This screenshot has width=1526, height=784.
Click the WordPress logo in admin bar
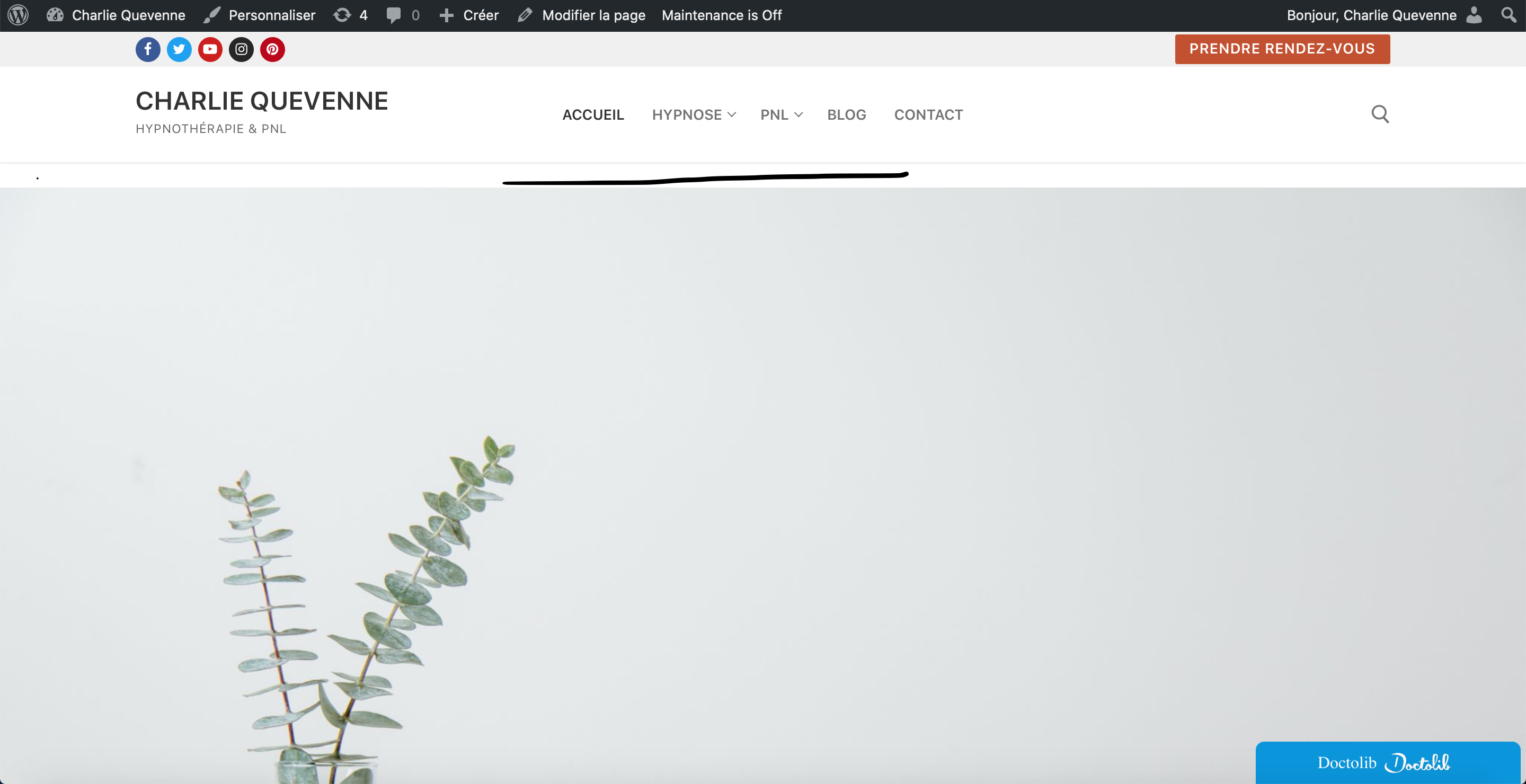pos(19,15)
